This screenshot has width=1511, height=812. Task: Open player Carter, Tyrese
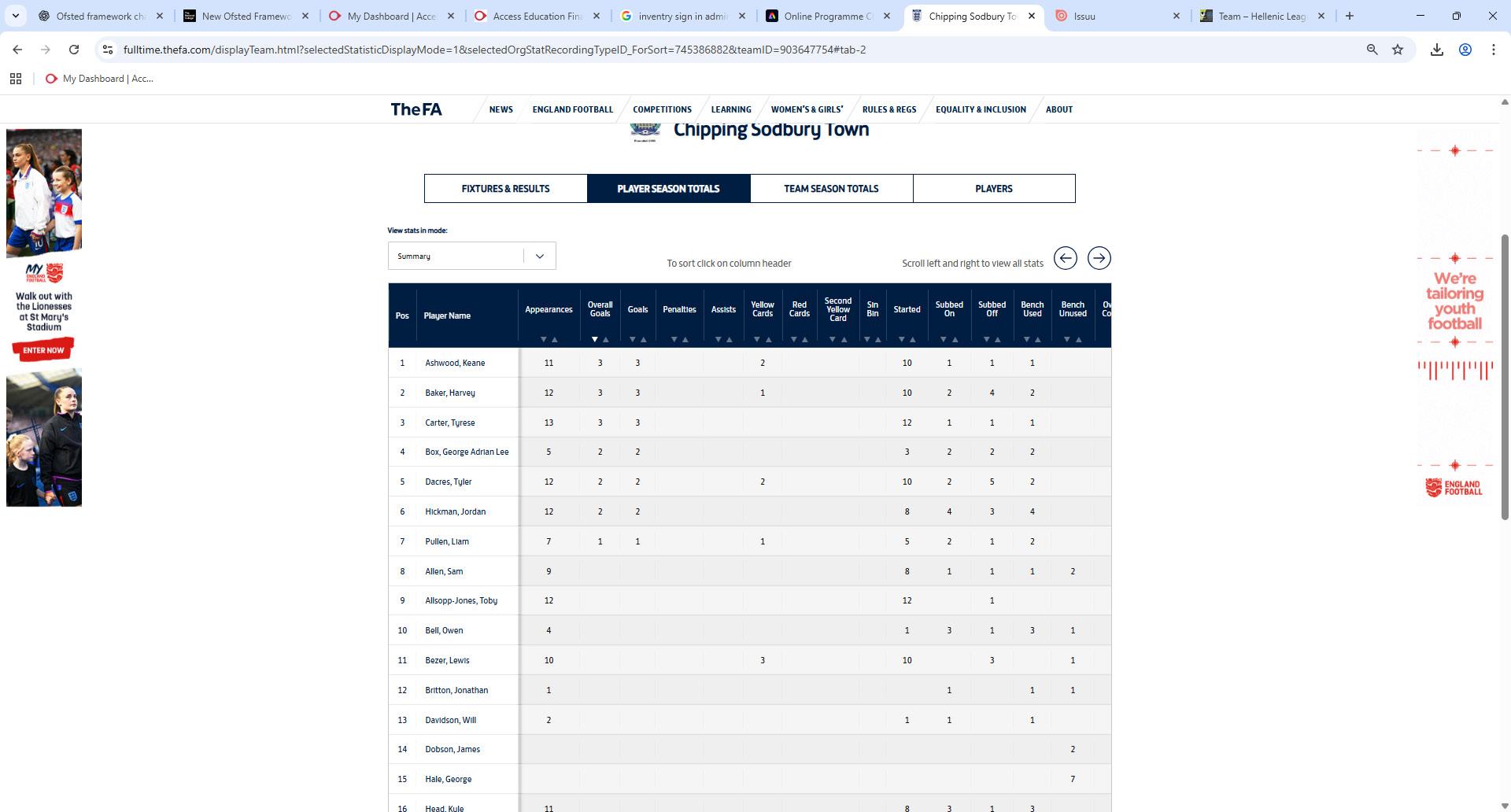pos(450,423)
